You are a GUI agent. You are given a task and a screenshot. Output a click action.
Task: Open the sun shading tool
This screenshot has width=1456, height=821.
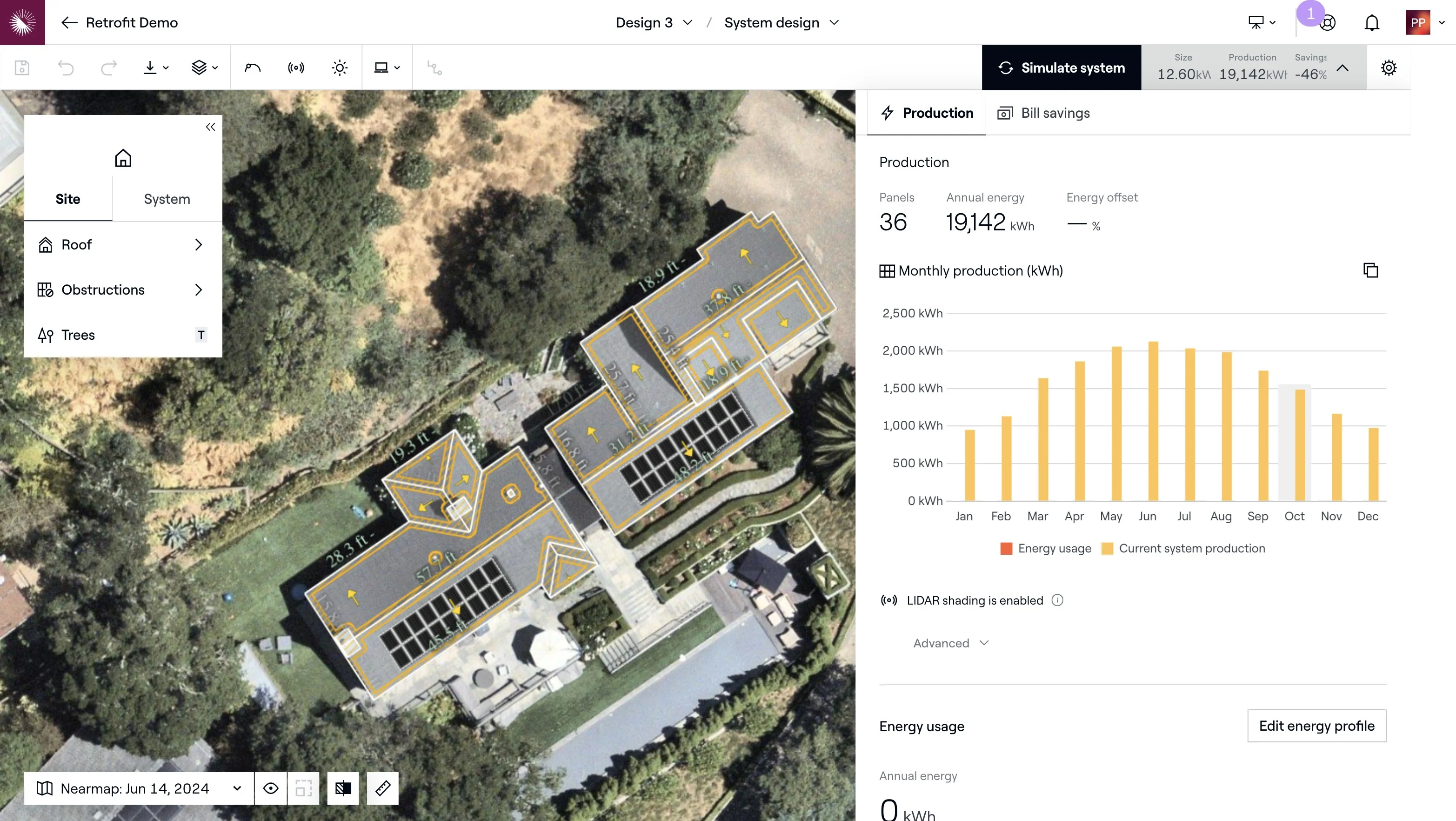pyautogui.click(x=340, y=68)
